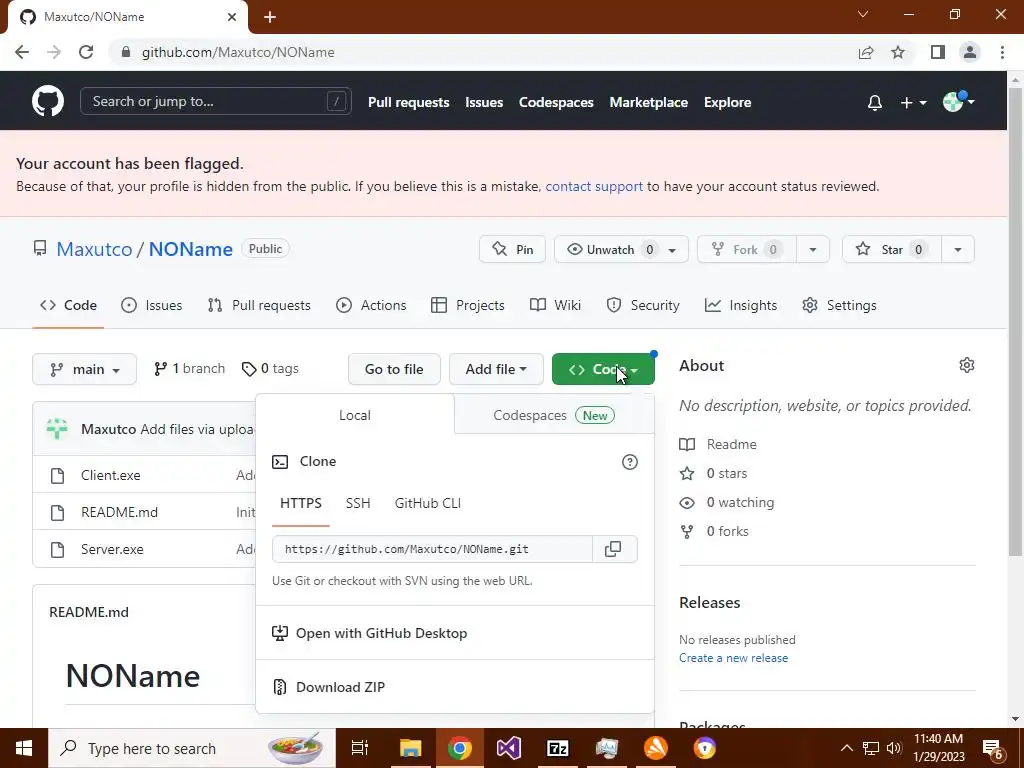
Task: Open the plus create-new menu
Action: (x=913, y=103)
